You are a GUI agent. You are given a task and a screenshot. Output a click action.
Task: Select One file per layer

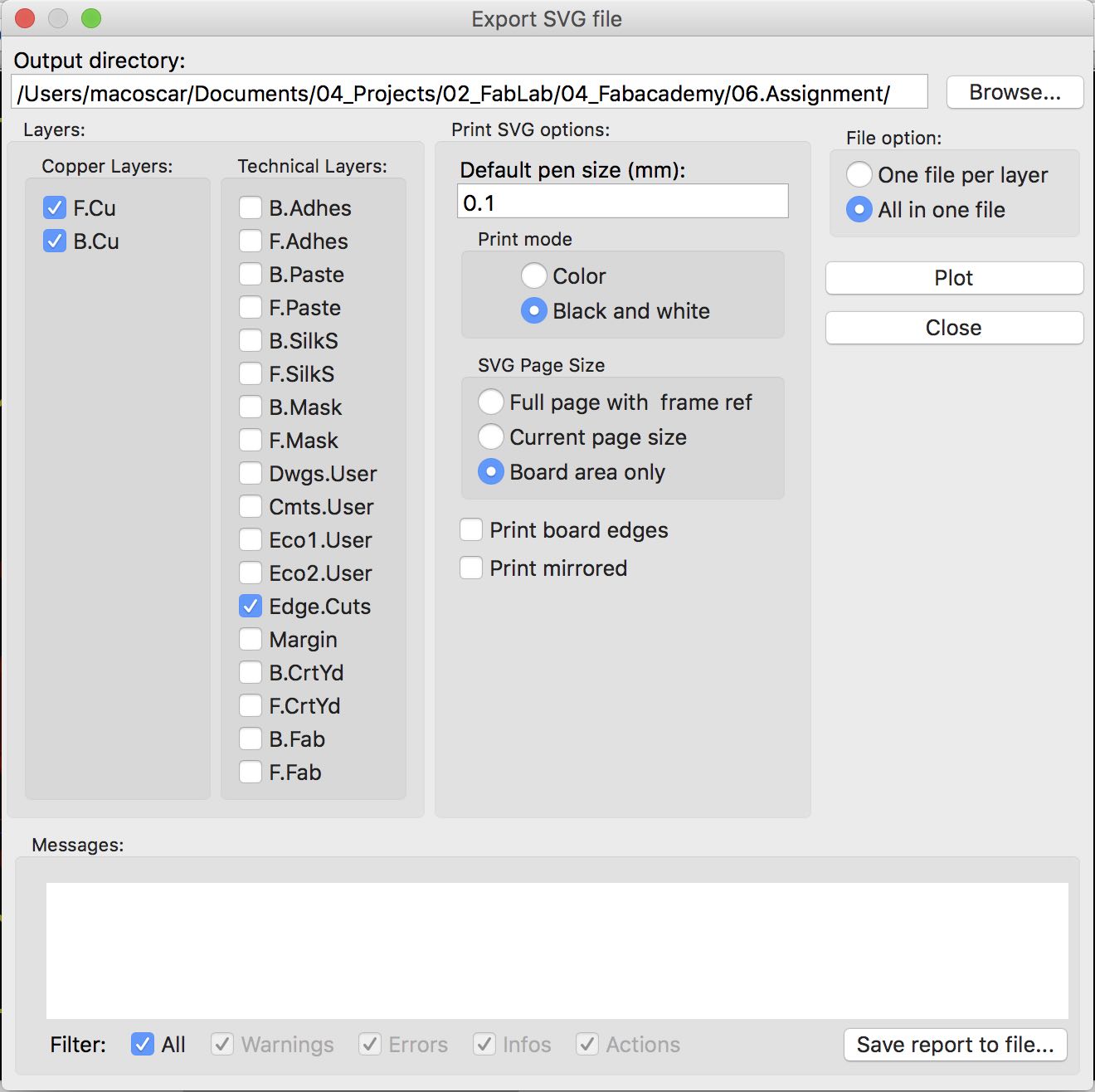[859, 174]
